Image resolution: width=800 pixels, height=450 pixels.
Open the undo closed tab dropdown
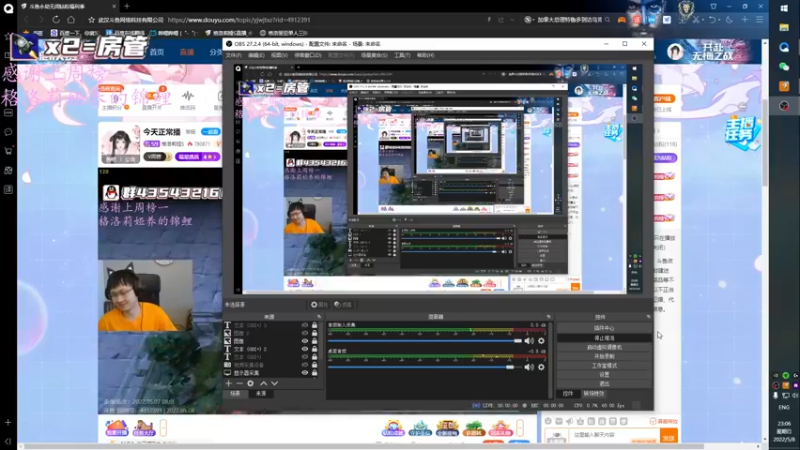coord(719,20)
